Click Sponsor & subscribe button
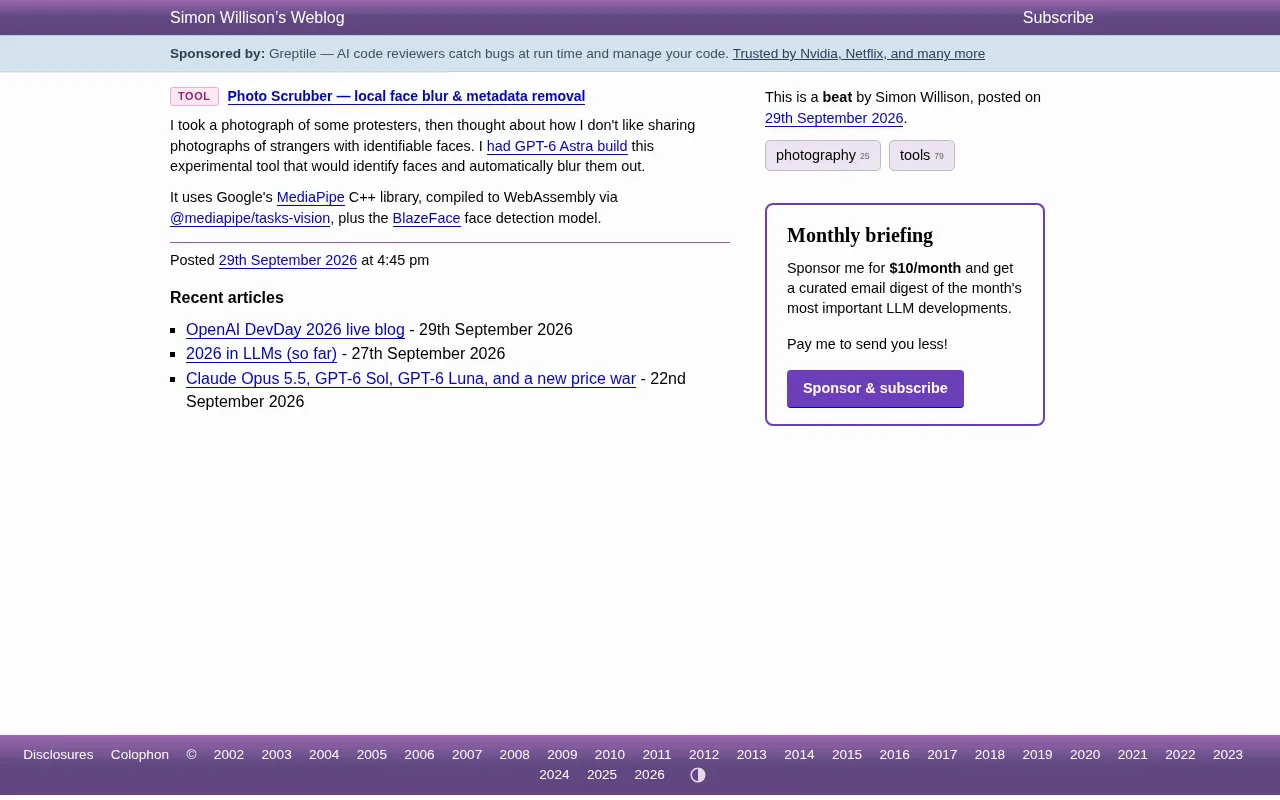The height and width of the screenshot is (800, 1280). click(x=875, y=388)
